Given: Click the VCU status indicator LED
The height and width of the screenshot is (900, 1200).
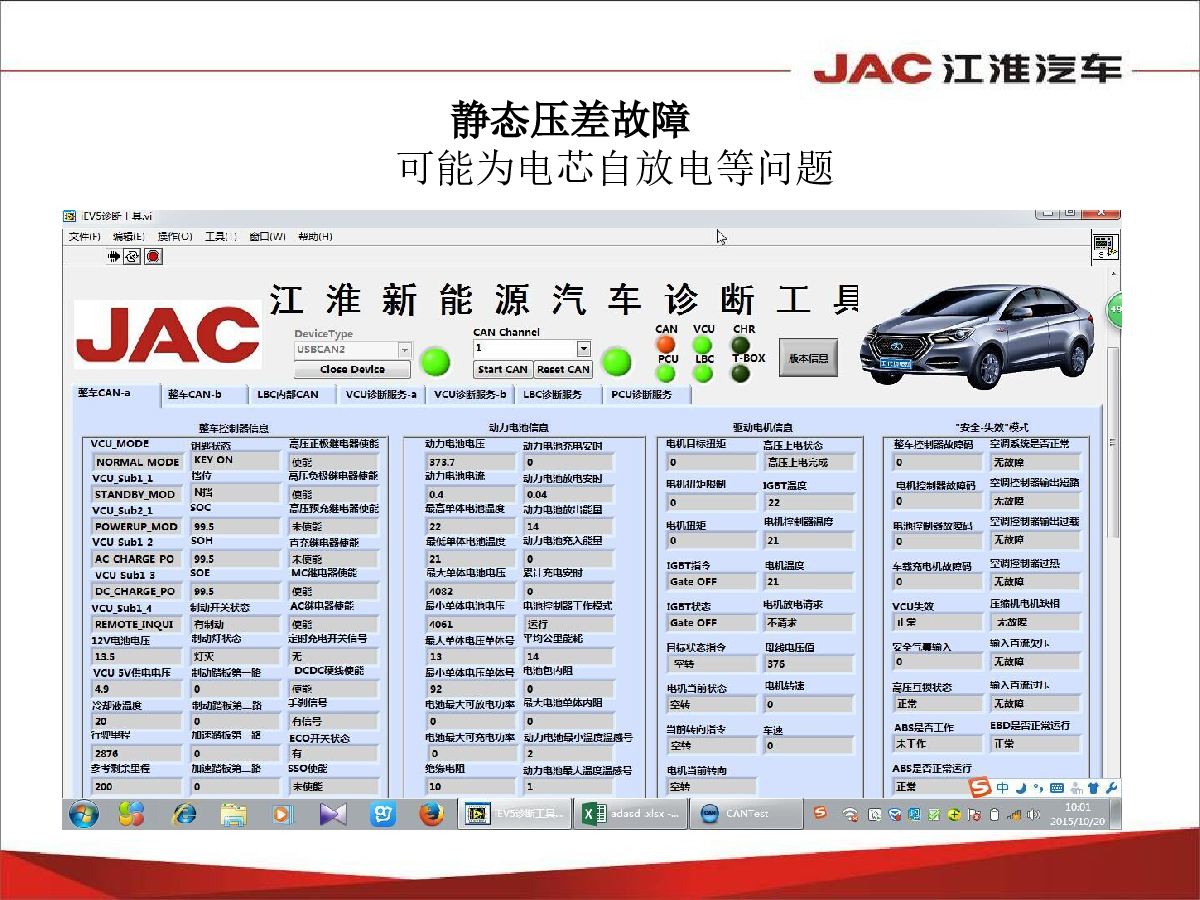Looking at the screenshot, I should point(704,344).
